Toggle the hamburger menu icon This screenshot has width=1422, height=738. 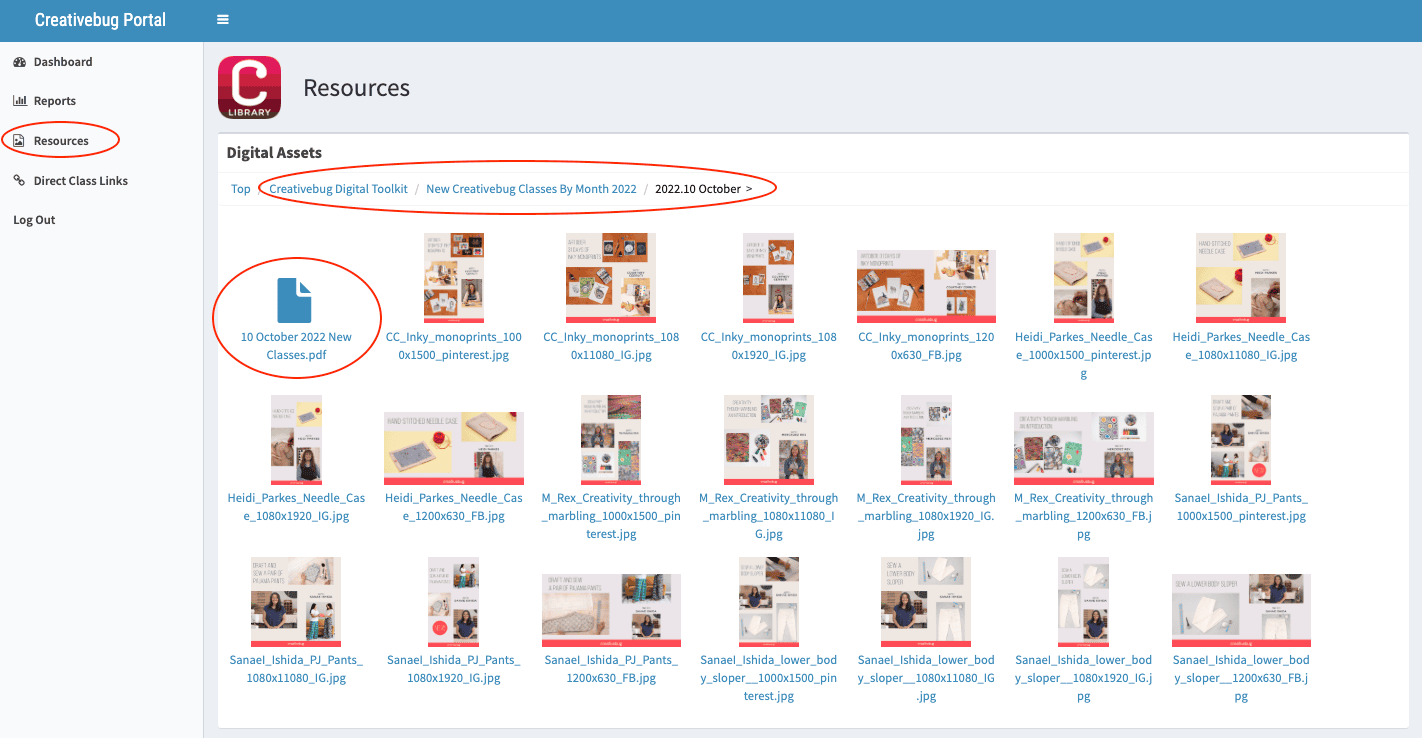[x=222, y=20]
